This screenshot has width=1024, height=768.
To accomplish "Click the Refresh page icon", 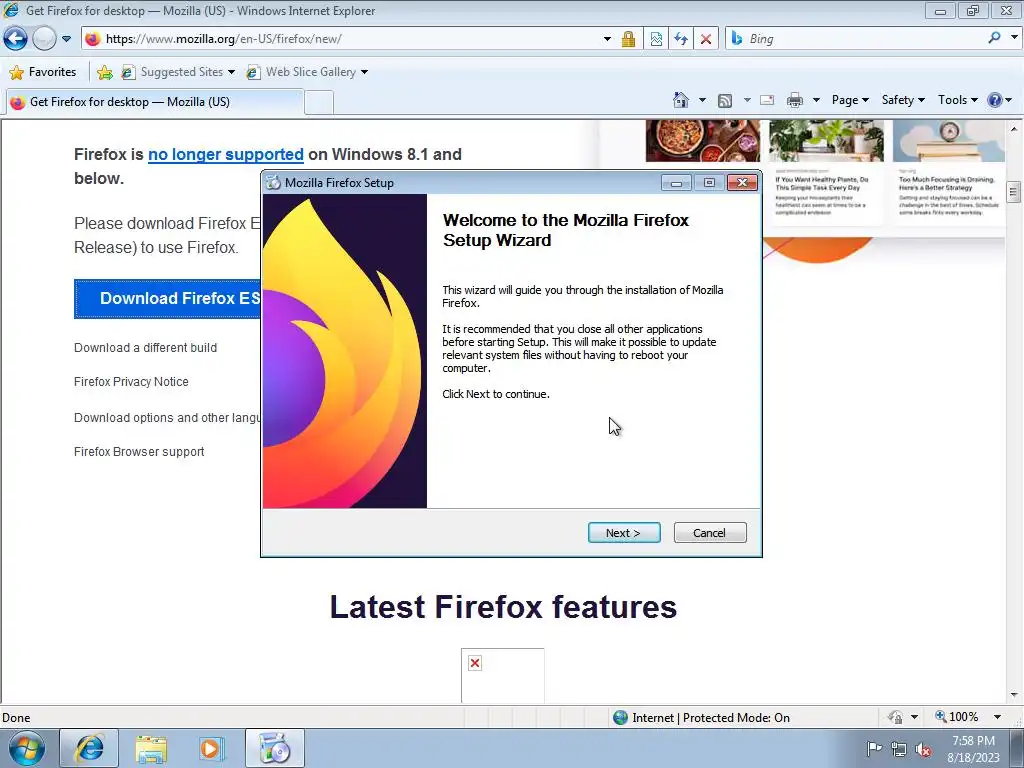I will 680,39.
